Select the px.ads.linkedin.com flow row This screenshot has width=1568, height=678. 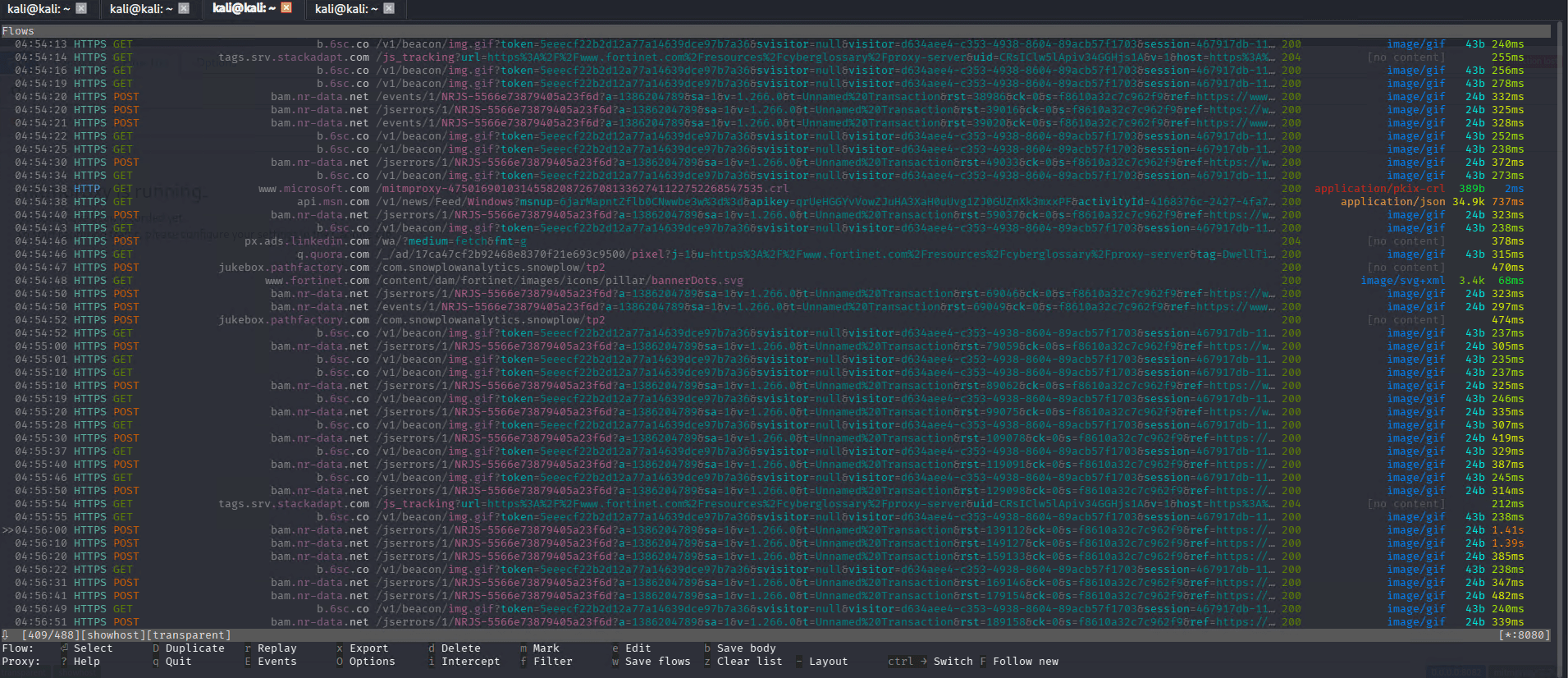click(x=775, y=241)
